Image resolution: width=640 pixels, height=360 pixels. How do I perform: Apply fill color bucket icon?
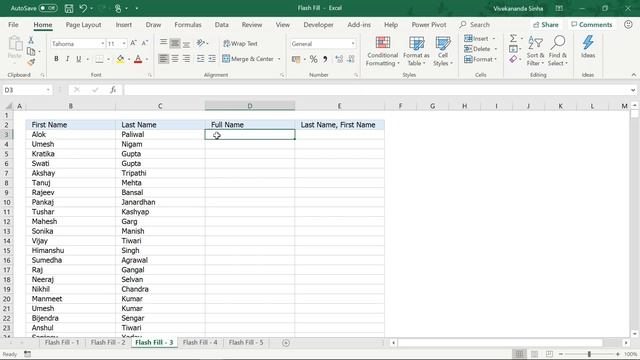tap(120, 59)
